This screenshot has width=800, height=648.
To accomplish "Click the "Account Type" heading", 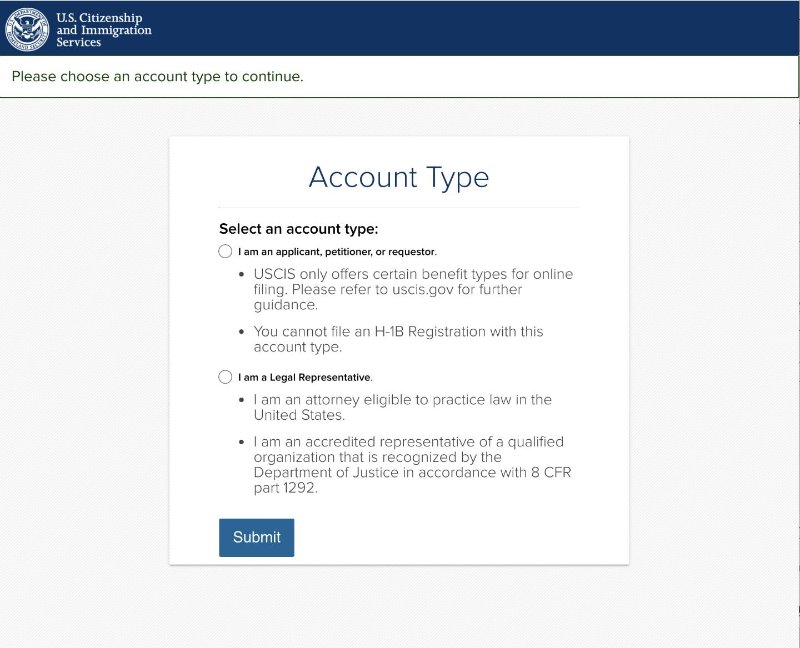I will tap(399, 178).
